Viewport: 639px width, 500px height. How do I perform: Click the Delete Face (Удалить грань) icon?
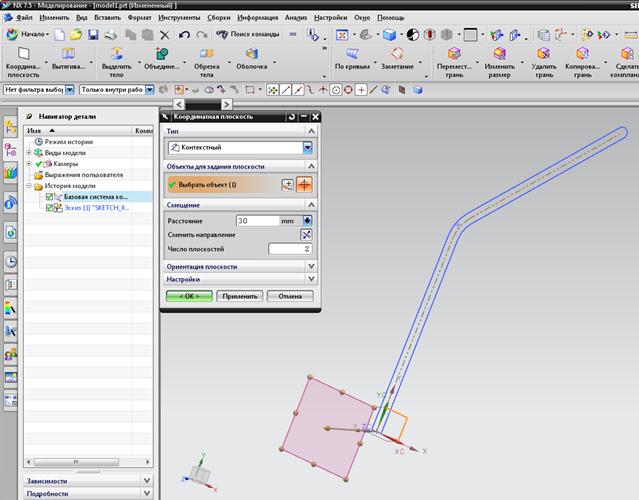[544, 54]
